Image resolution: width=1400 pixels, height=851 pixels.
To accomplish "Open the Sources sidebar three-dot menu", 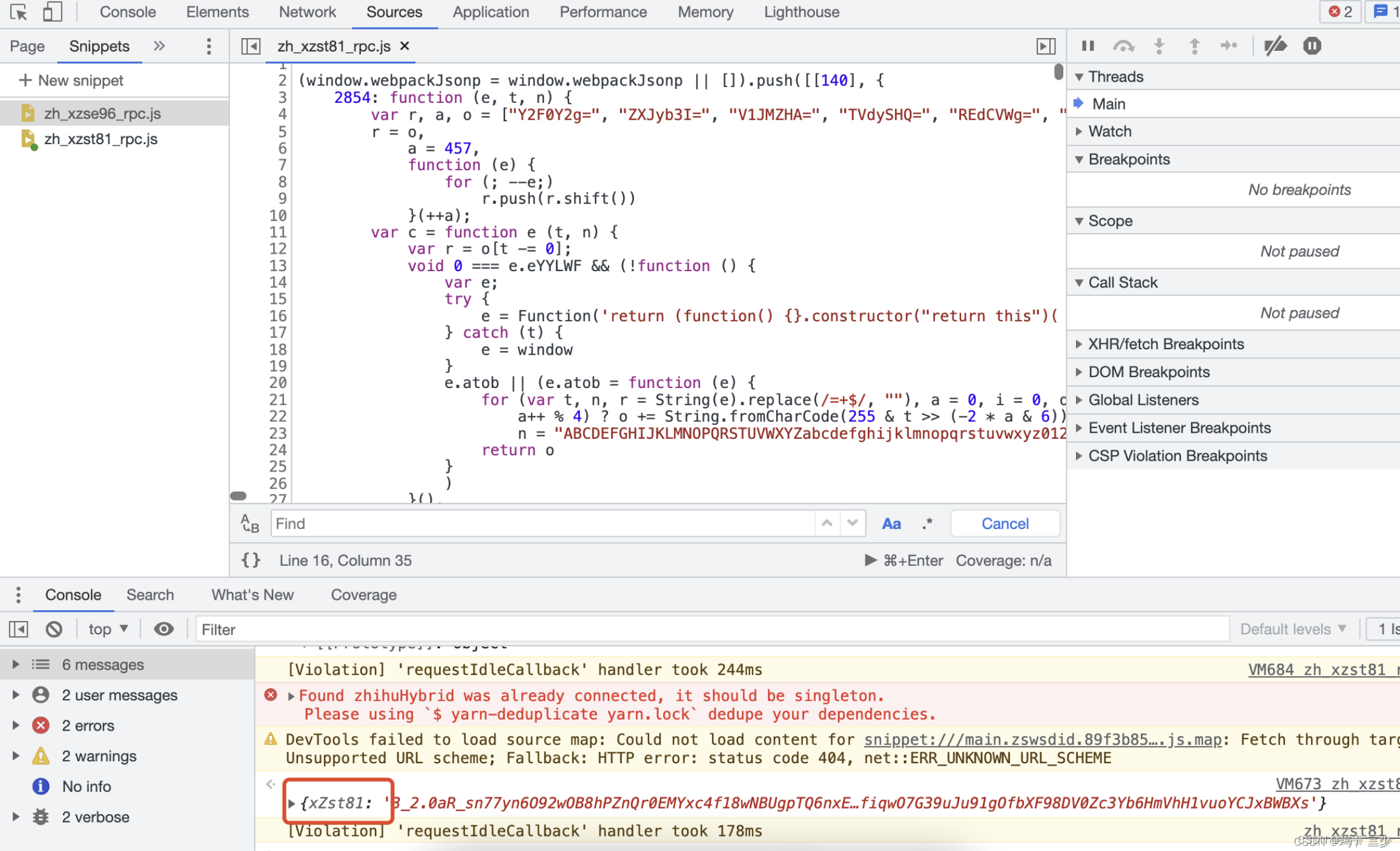I will (209, 46).
